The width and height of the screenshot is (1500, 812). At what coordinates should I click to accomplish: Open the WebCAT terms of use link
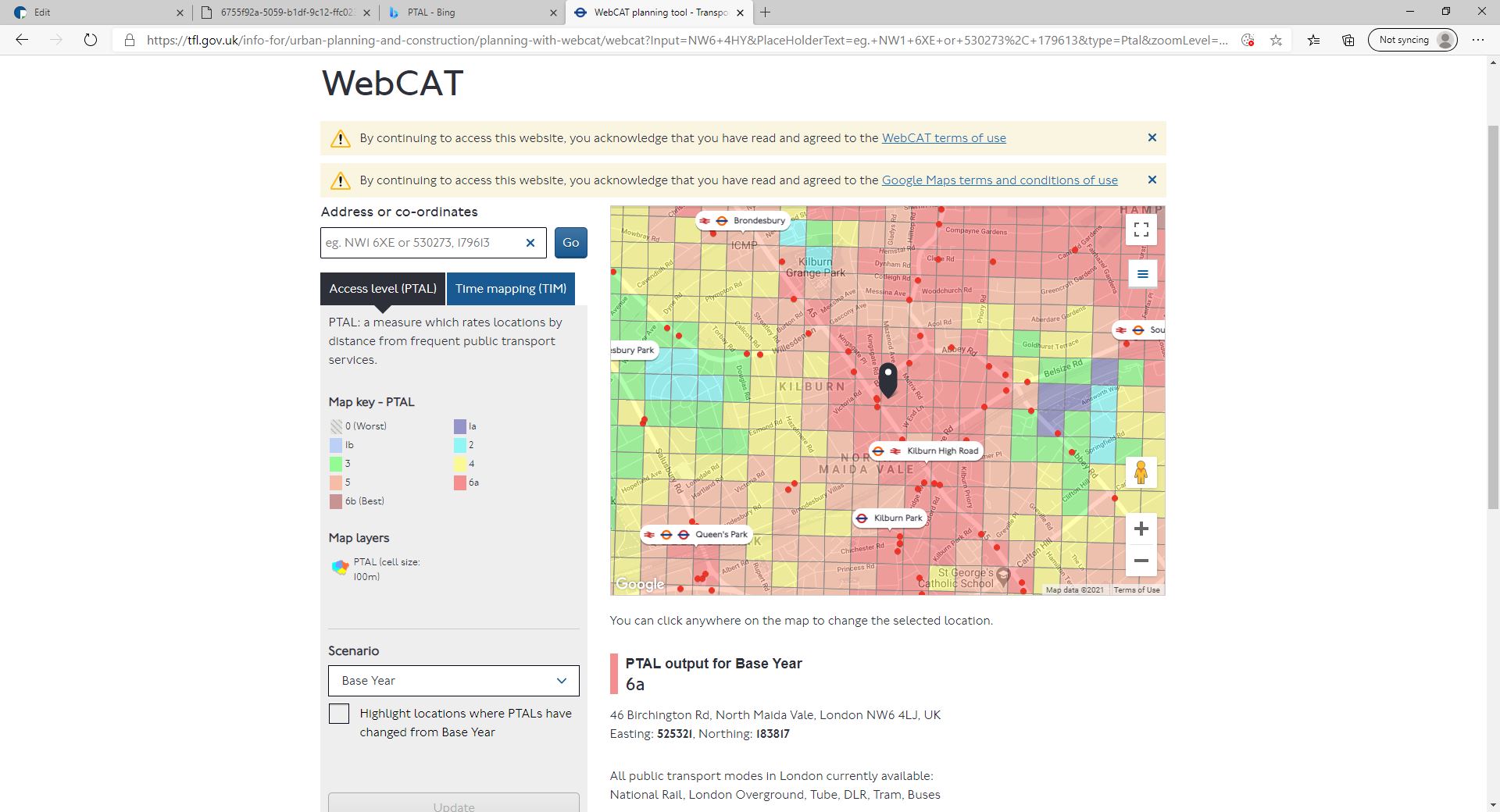[944, 138]
